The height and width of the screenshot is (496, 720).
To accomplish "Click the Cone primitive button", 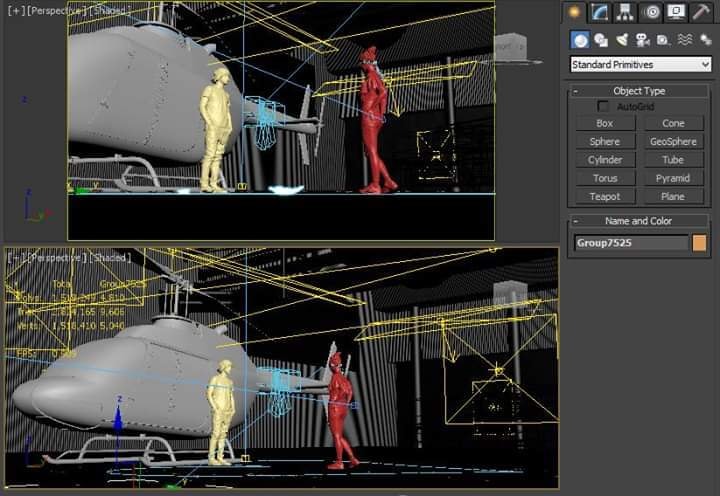I will [x=673, y=123].
